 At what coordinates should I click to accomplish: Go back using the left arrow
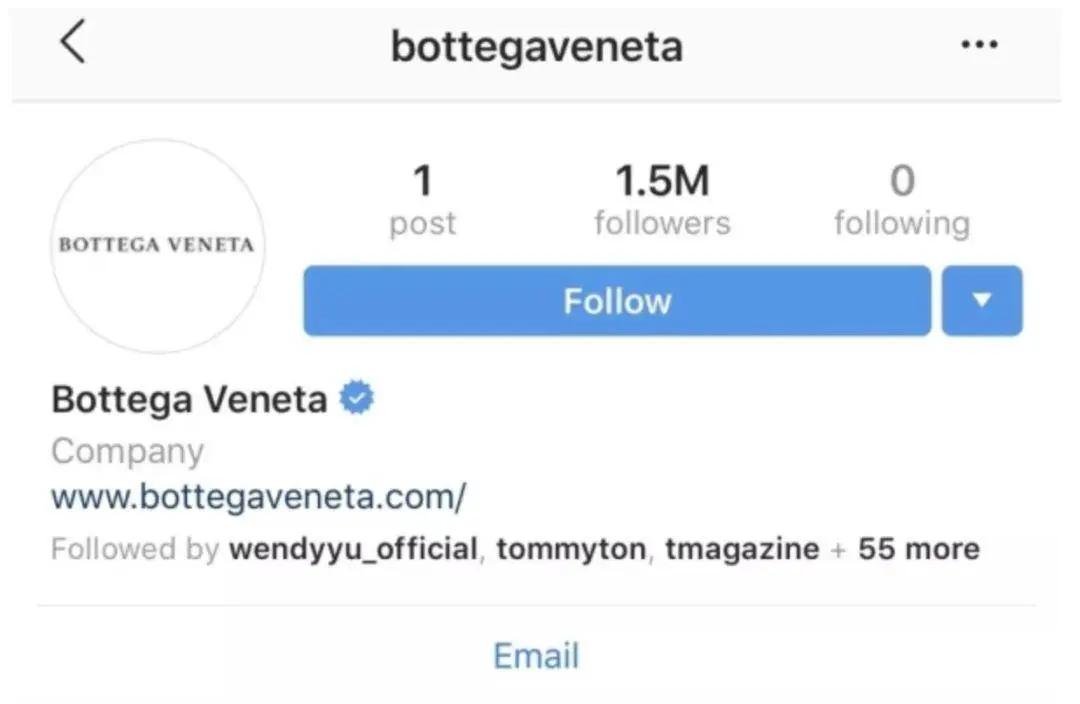pyautogui.click(x=73, y=44)
